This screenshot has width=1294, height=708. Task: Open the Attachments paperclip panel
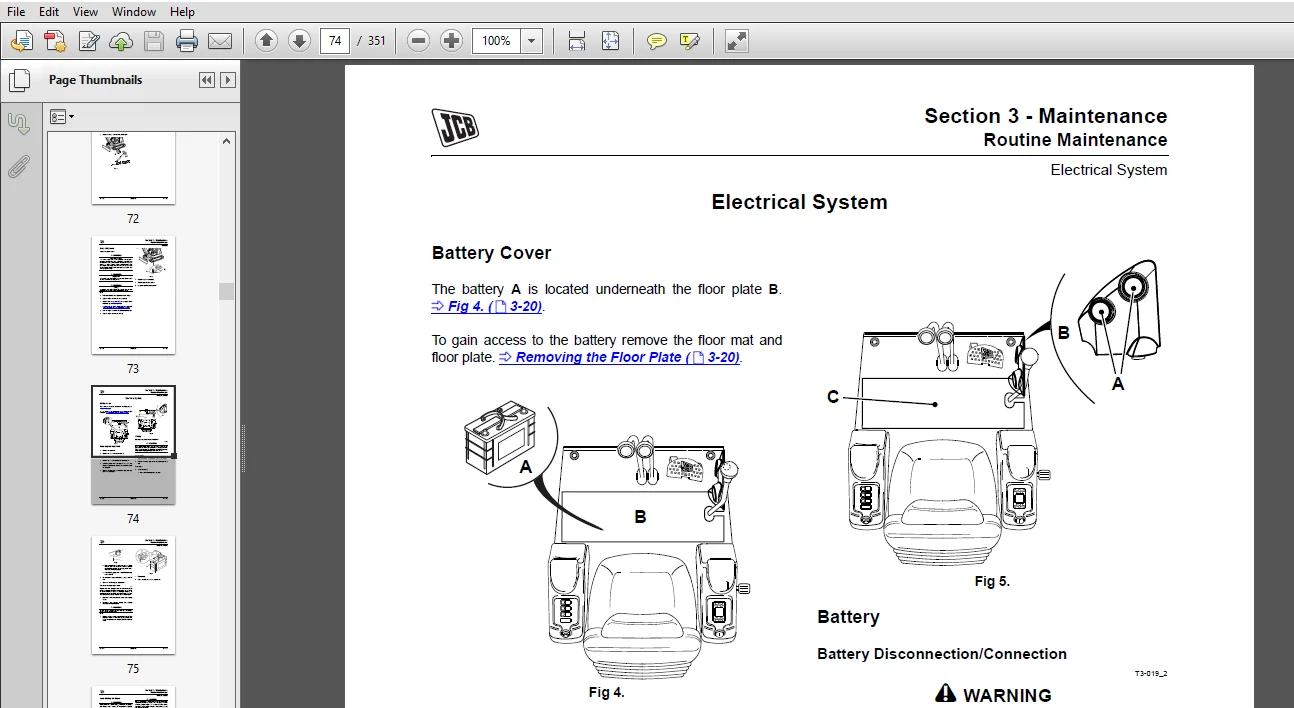[19, 166]
